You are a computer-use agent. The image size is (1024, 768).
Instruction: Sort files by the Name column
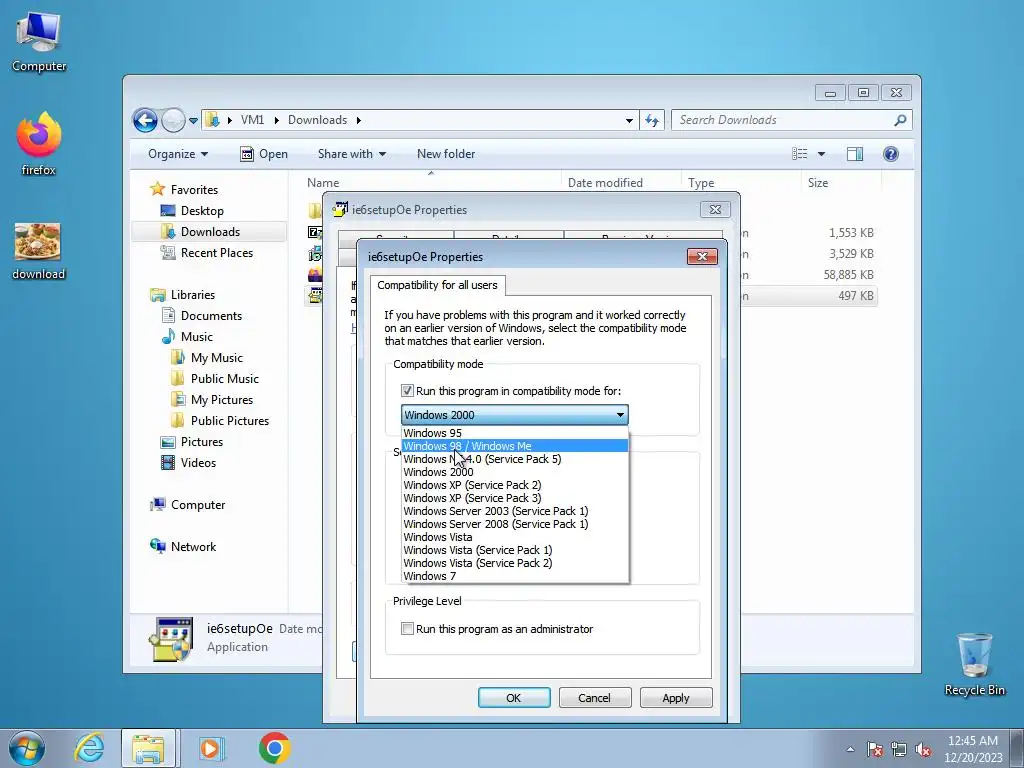coord(323,183)
